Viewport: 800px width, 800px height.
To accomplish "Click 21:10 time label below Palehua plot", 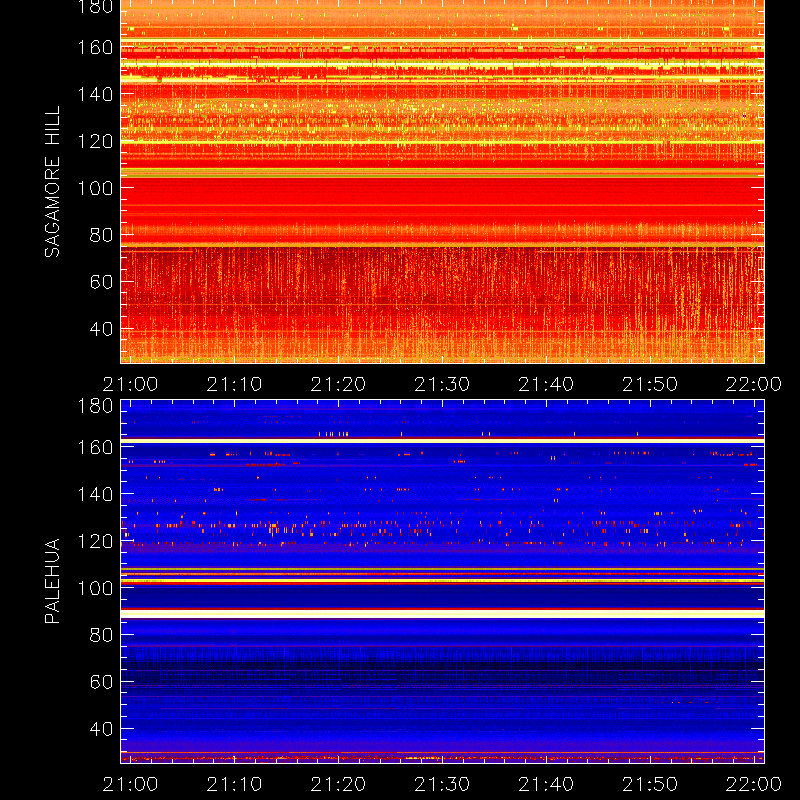I will pyautogui.click(x=234, y=784).
